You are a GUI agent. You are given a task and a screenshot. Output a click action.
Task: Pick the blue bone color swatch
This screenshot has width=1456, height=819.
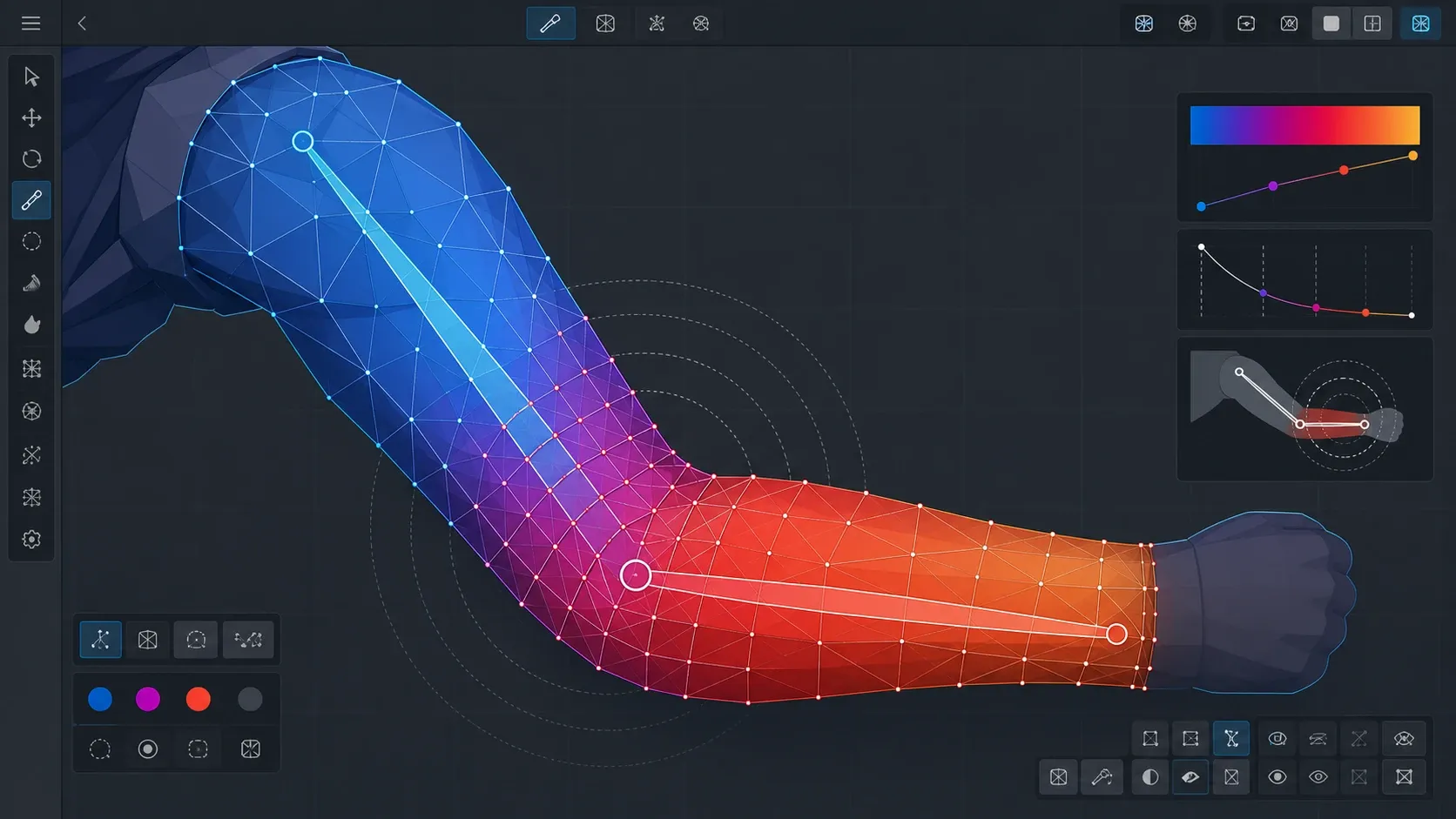pyautogui.click(x=100, y=699)
